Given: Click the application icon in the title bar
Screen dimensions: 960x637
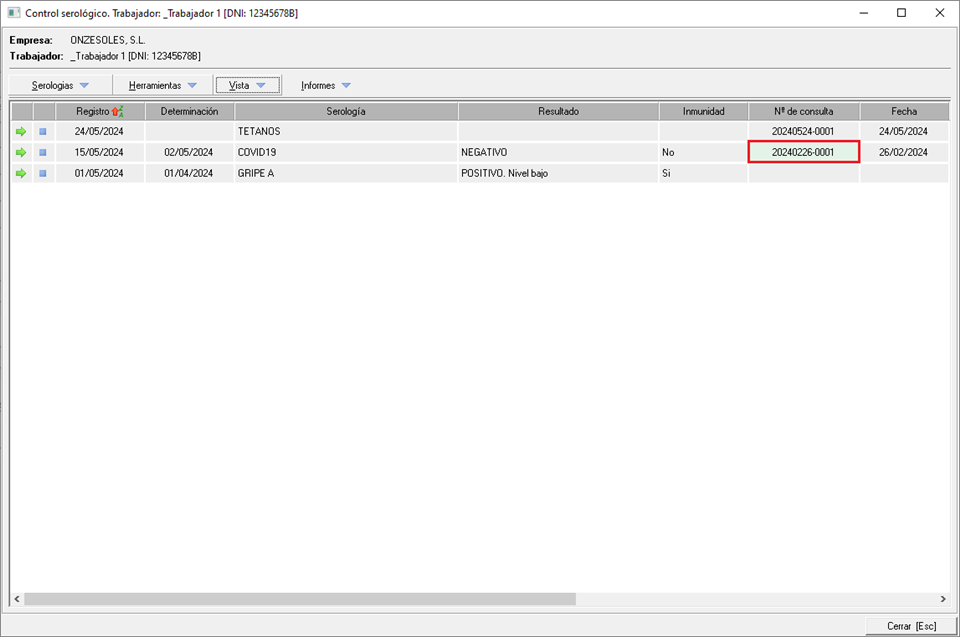Looking at the screenshot, I should tap(13, 13).
